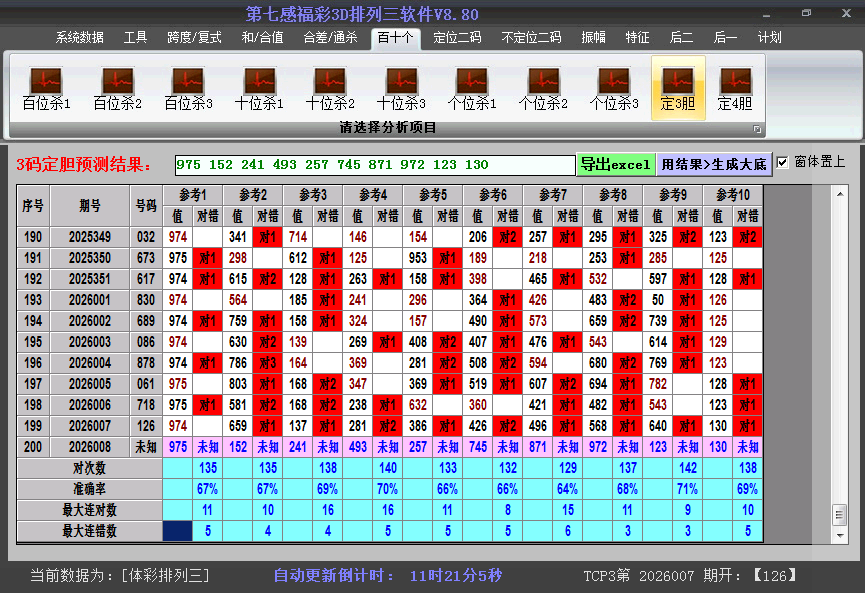Activate the 定3胆 analysis icon
Image resolution: width=865 pixels, height=593 pixels.
click(x=678, y=88)
